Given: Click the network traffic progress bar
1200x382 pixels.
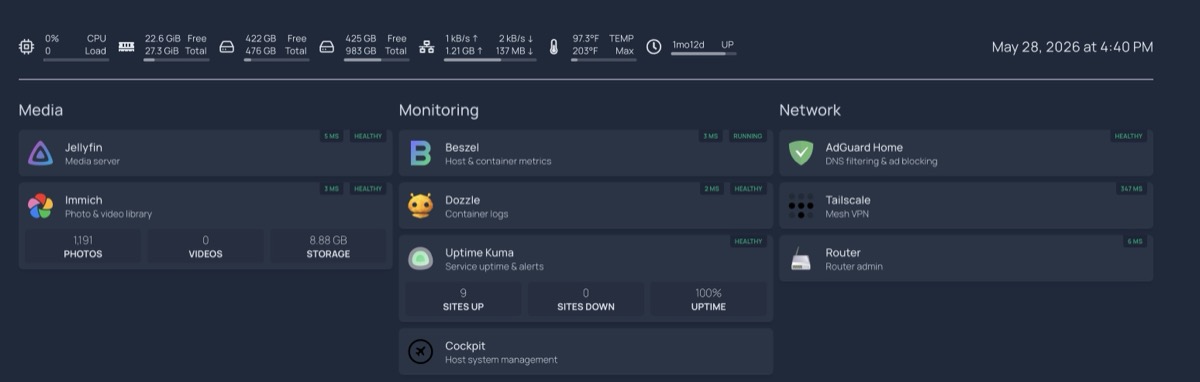Looking at the screenshot, I should pos(490,60).
